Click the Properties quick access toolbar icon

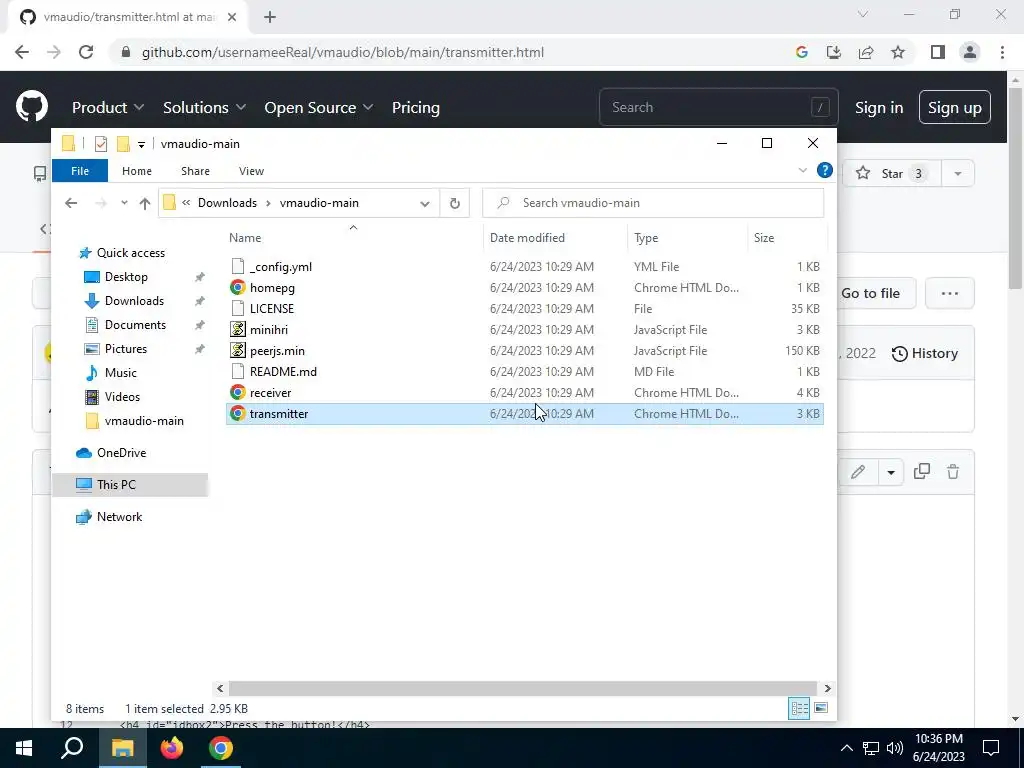(x=101, y=144)
